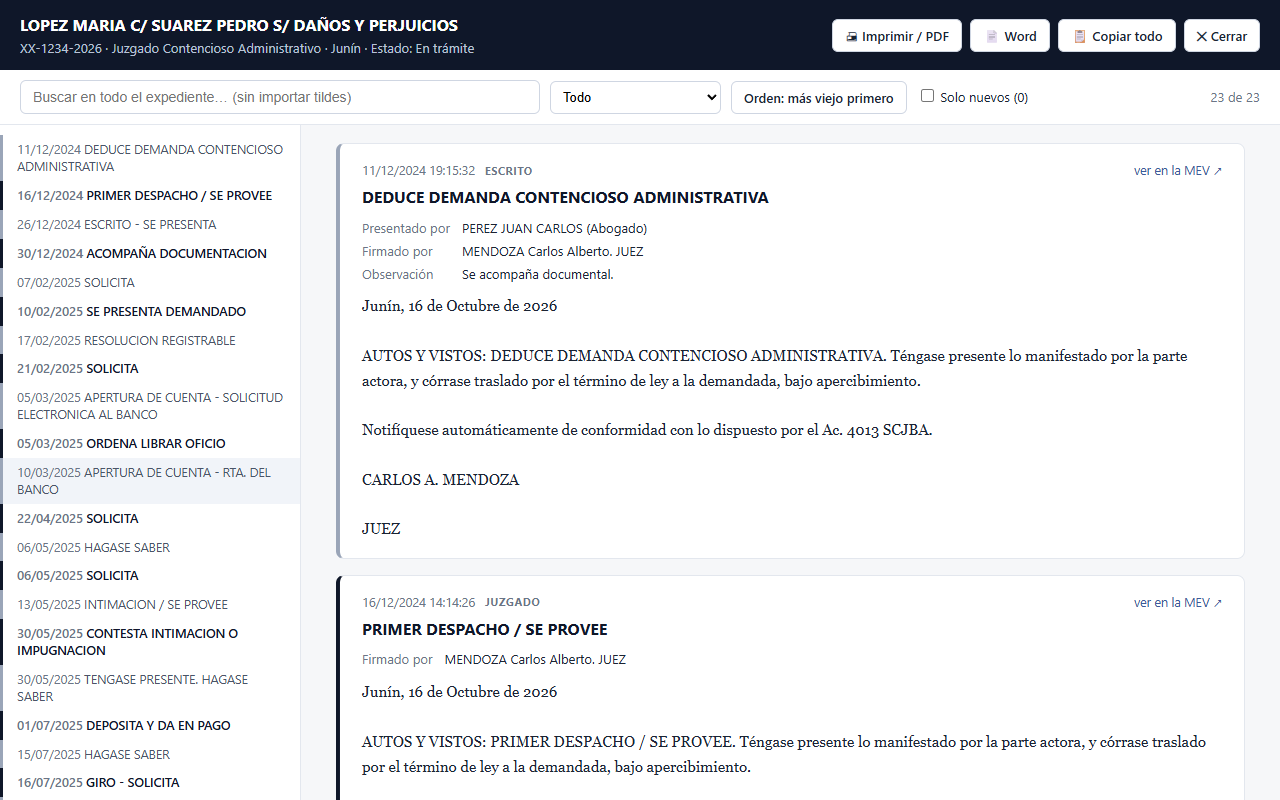Viewport: 1280px width, 800px height.
Task: Open 30/05/2025 TENGASE PRESENTE. HAGASE SABER
Action: click(x=150, y=688)
